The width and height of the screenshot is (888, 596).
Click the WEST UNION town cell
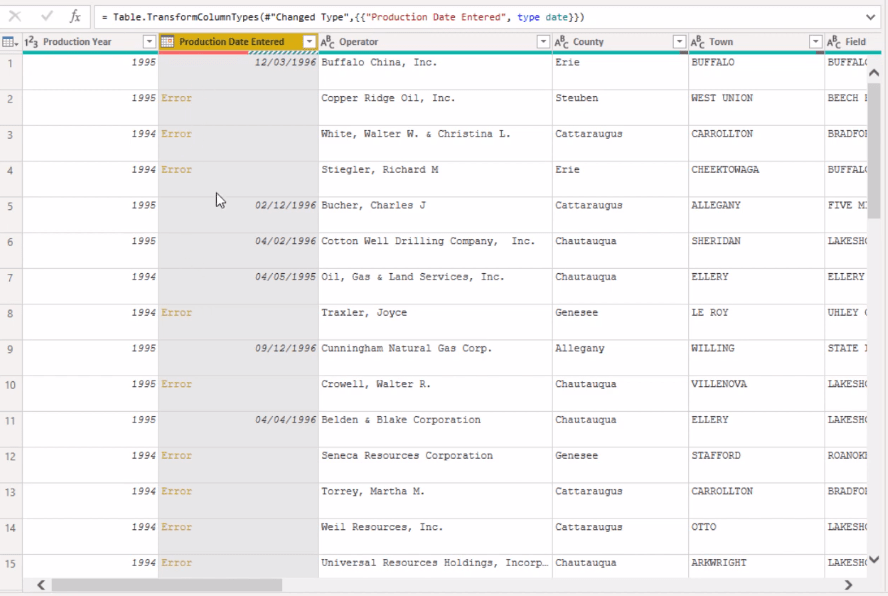point(756,107)
